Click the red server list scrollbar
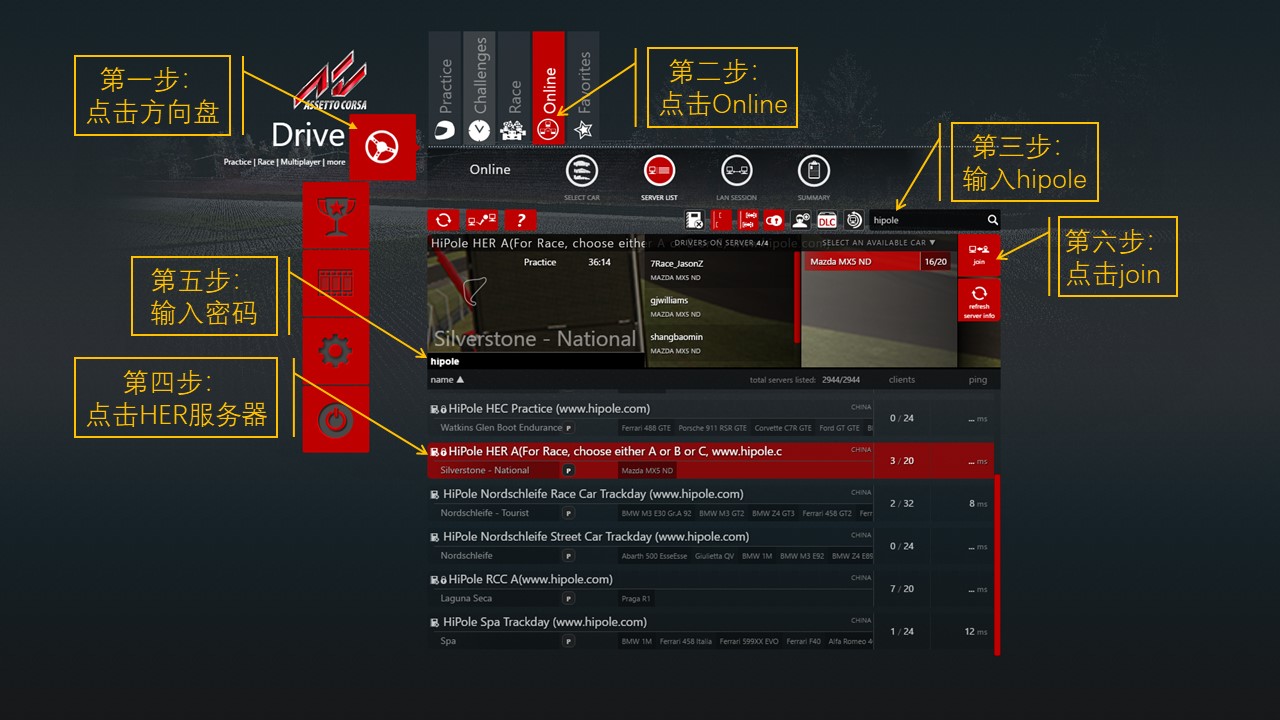Viewport: 1280px width, 720px height. click(x=997, y=565)
